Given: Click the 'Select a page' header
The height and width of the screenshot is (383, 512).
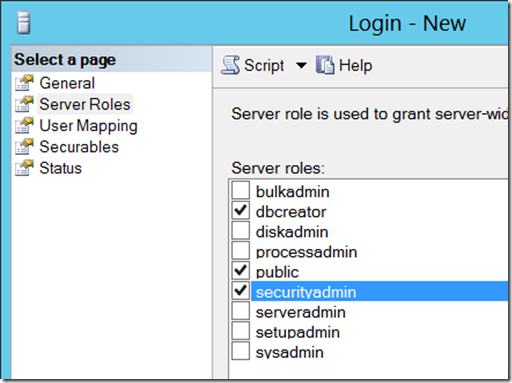Looking at the screenshot, I should tap(65, 60).
